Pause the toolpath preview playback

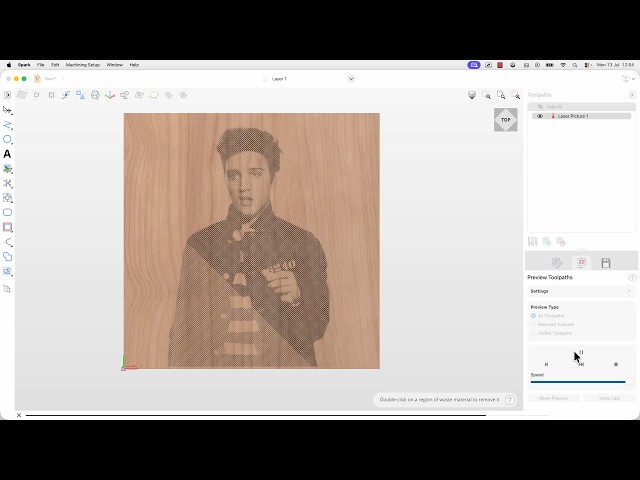click(x=581, y=352)
